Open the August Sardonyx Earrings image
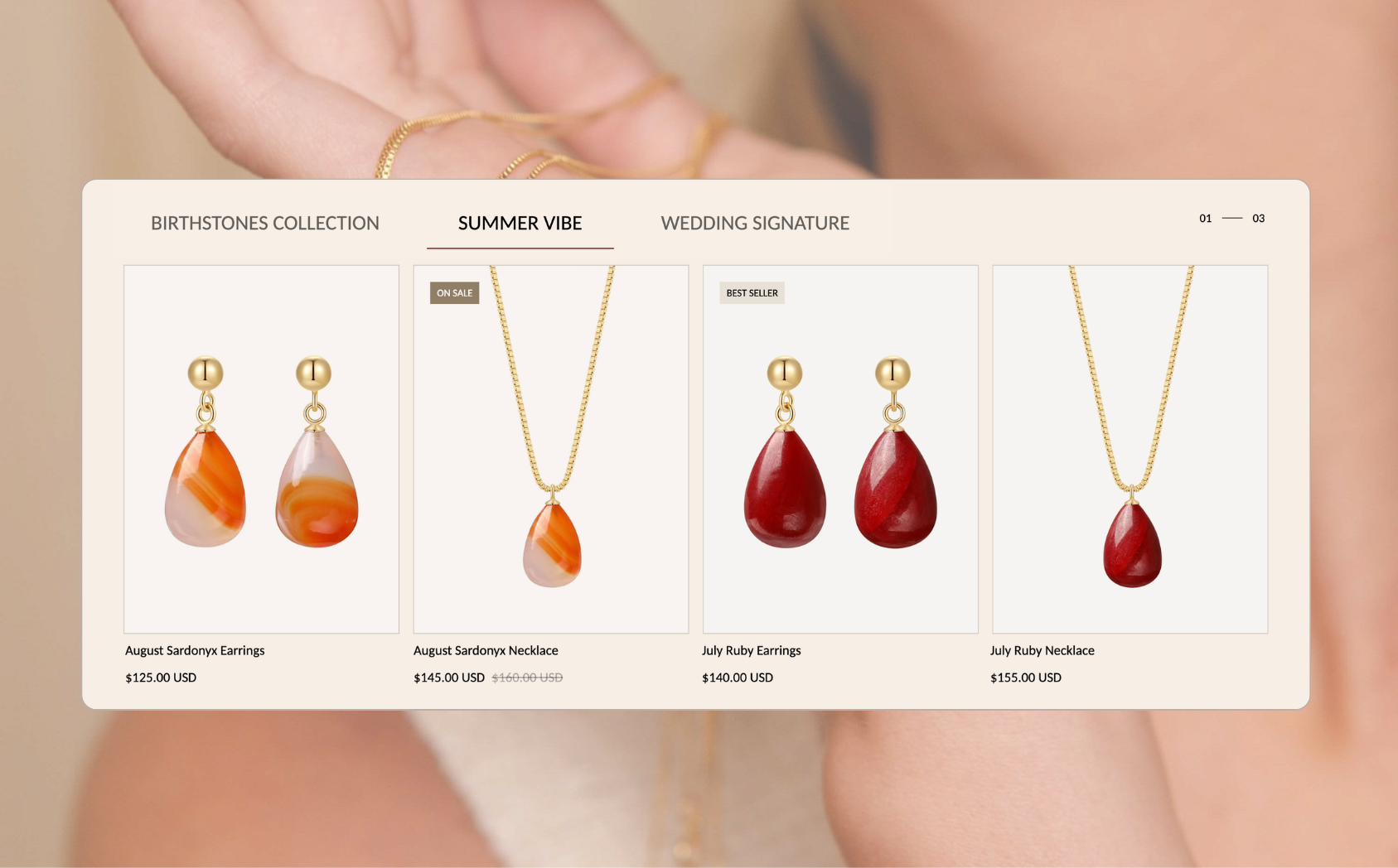1398x868 pixels. (x=261, y=449)
